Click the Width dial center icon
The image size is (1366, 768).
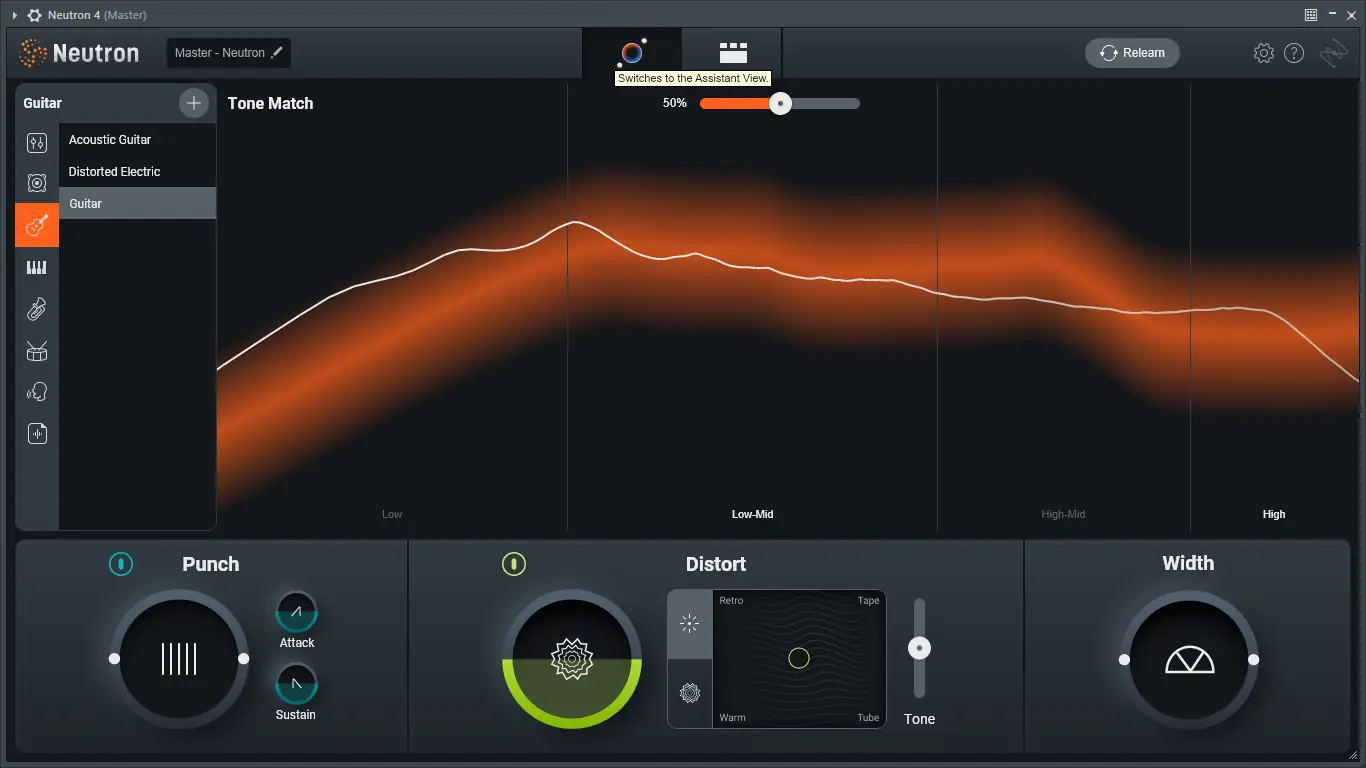pos(1189,659)
